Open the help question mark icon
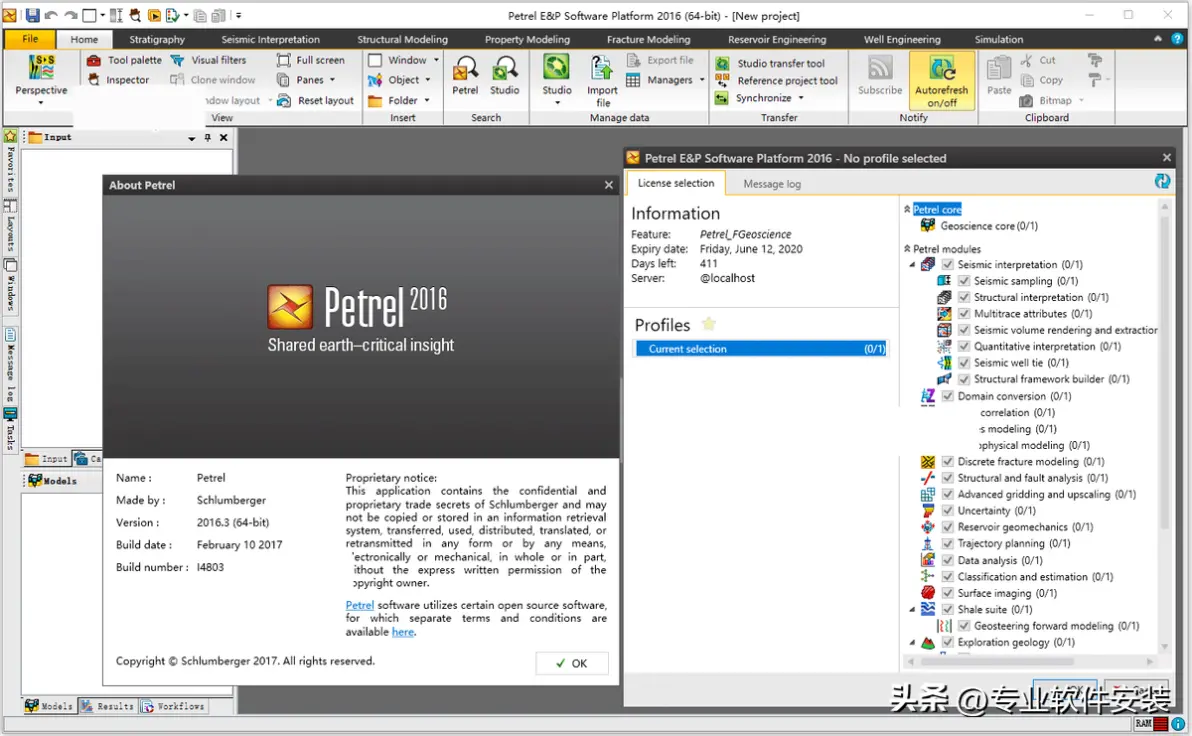The image size is (1192, 736). [x=1177, y=39]
